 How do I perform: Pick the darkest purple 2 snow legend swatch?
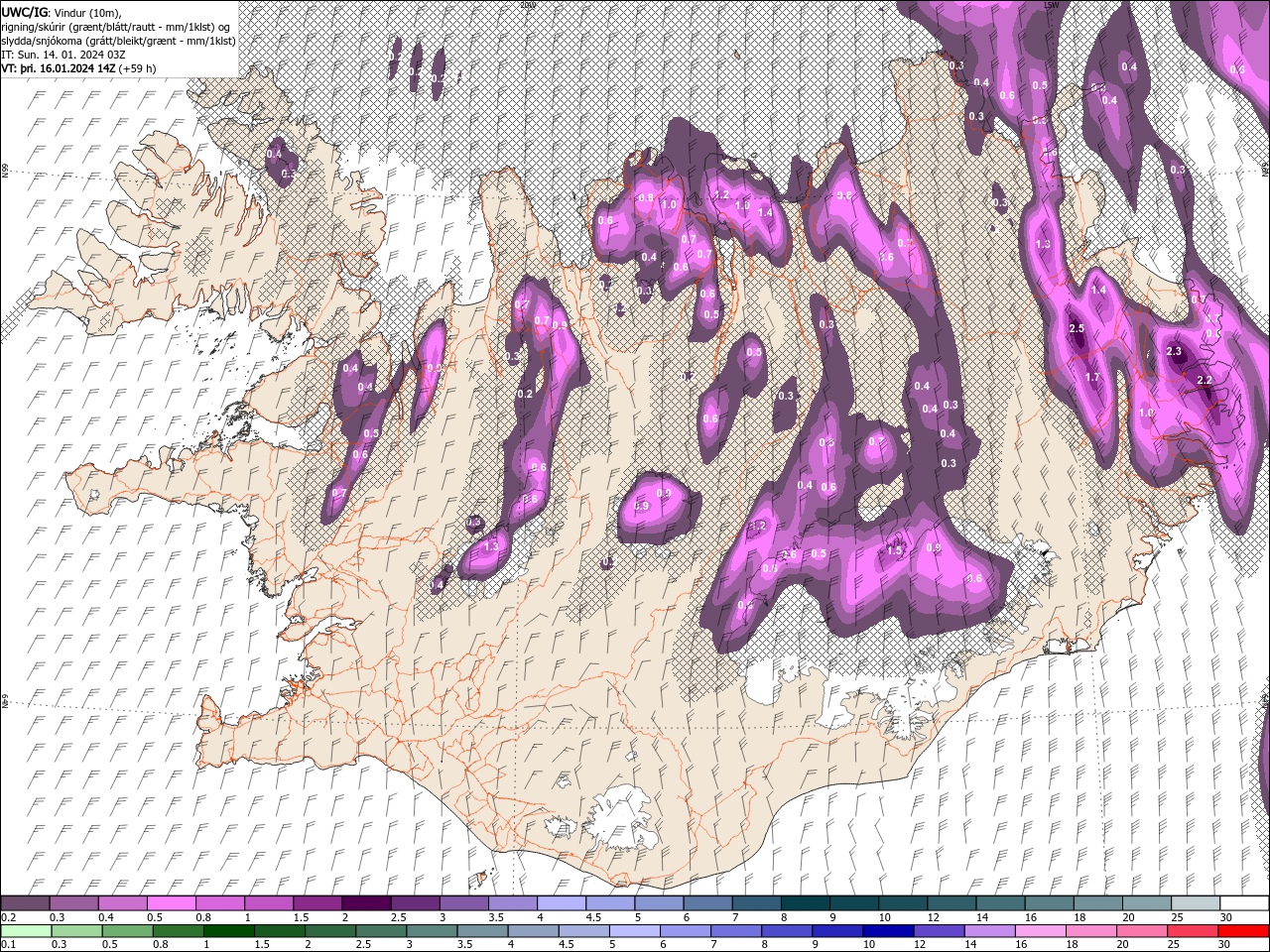click(x=365, y=903)
